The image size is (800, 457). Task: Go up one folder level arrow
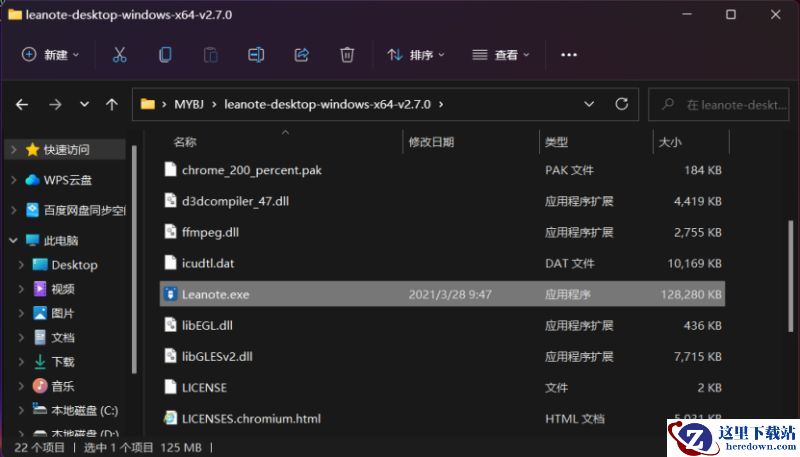coord(112,105)
